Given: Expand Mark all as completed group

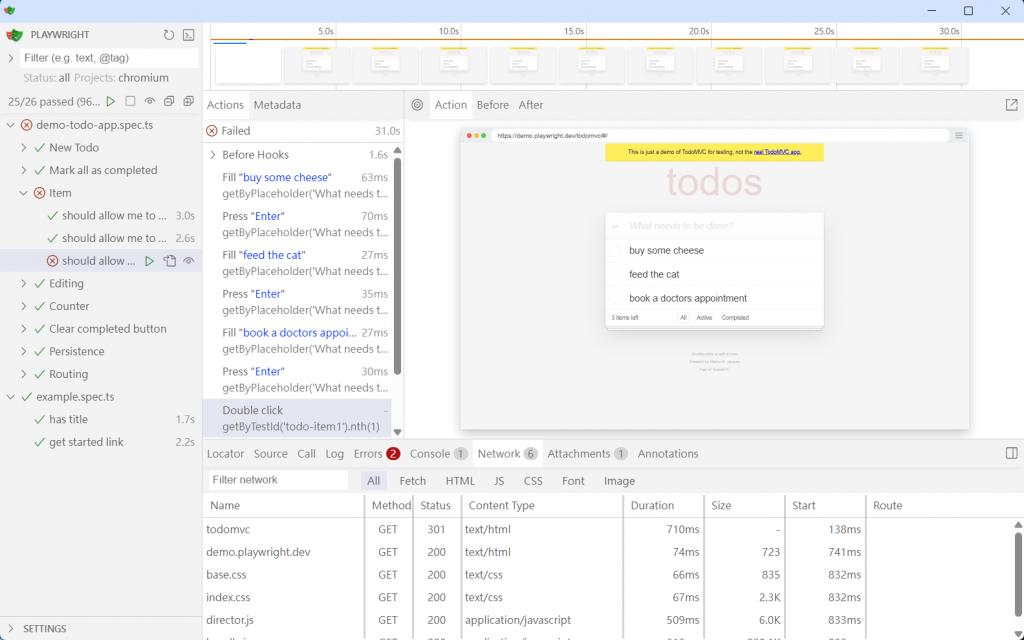Looking at the screenshot, I should coord(24,170).
